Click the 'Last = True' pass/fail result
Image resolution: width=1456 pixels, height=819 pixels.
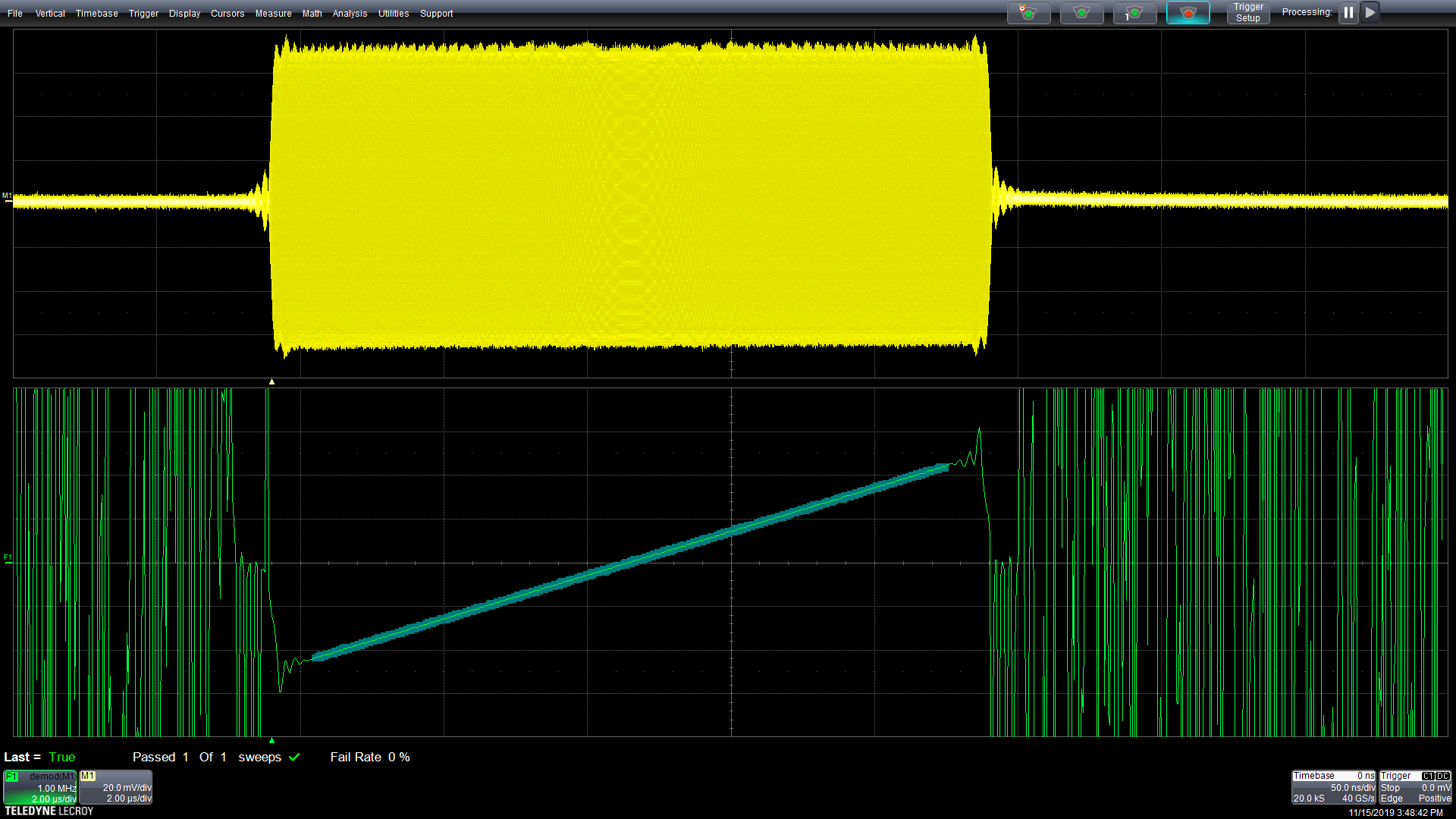coord(39,757)
